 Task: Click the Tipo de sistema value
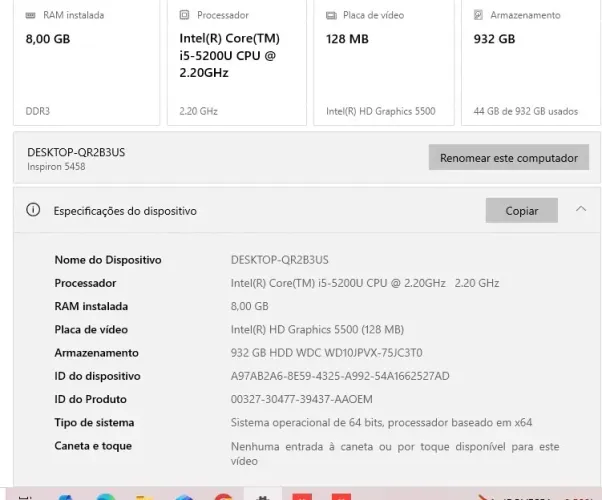pos(381,422)
